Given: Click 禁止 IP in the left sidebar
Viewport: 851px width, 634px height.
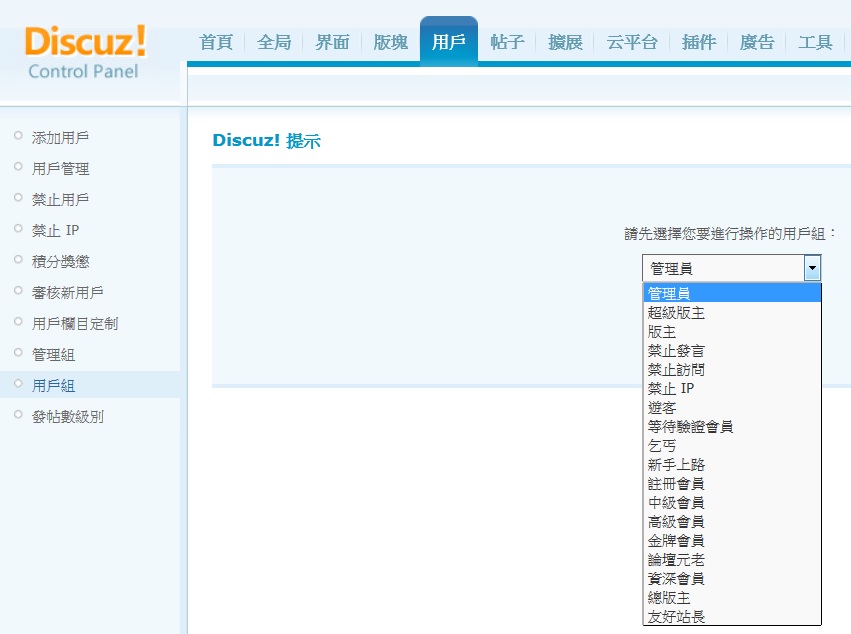Looking at the screenshot, I should pos(55,231).
